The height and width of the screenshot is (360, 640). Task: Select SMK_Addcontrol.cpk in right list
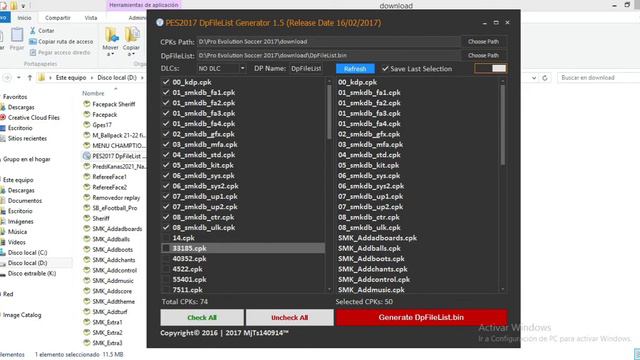(x=374, y=280)
